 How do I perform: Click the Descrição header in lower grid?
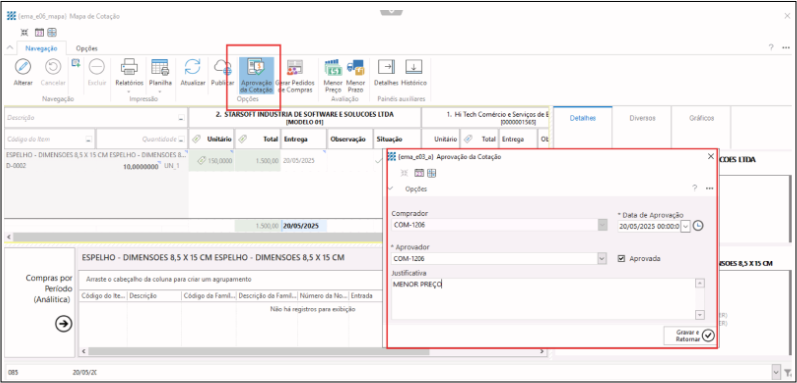pyautogui.click(x=154, y=295)
